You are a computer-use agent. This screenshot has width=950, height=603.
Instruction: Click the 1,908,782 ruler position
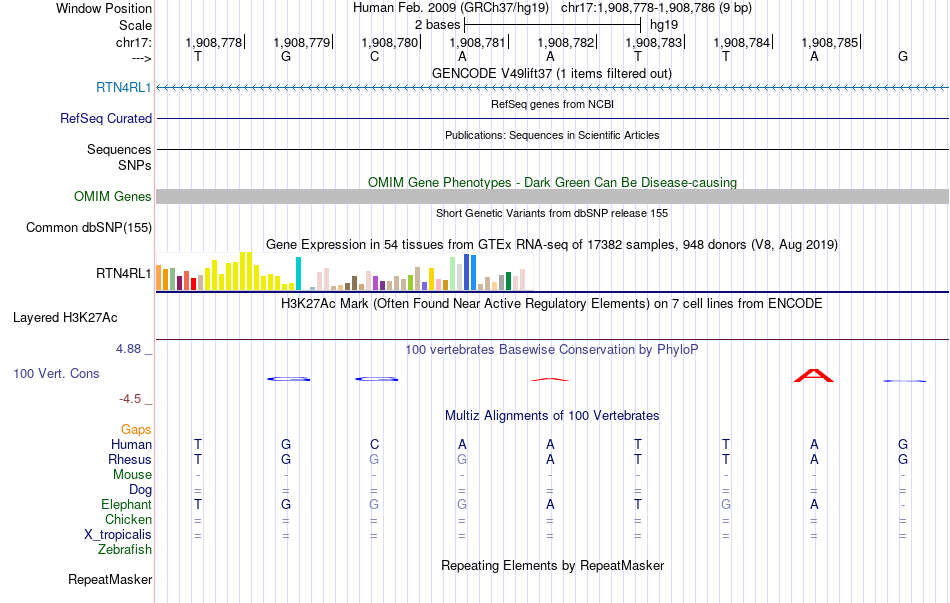pos(566,42)
